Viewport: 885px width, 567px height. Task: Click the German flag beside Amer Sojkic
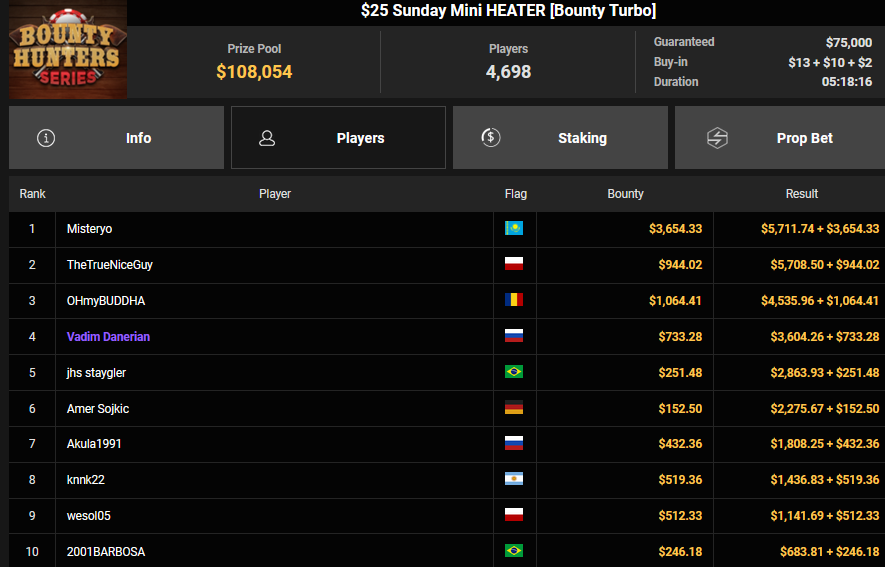[514, 408]
